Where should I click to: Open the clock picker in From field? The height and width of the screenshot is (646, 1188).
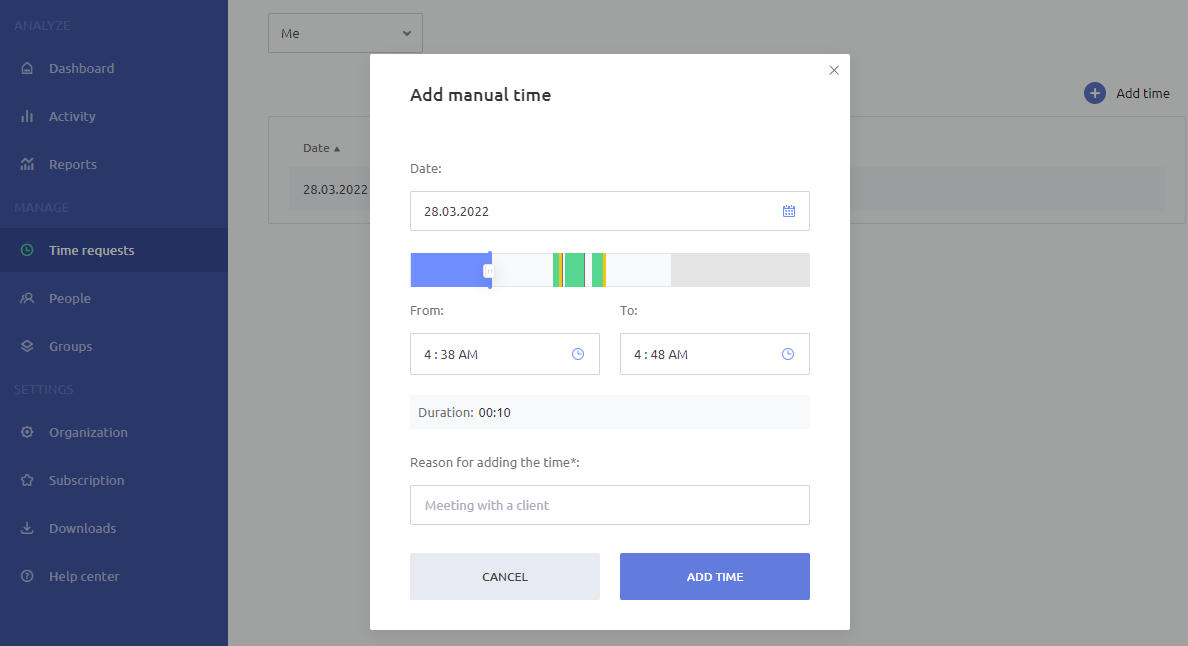(578, 354)
